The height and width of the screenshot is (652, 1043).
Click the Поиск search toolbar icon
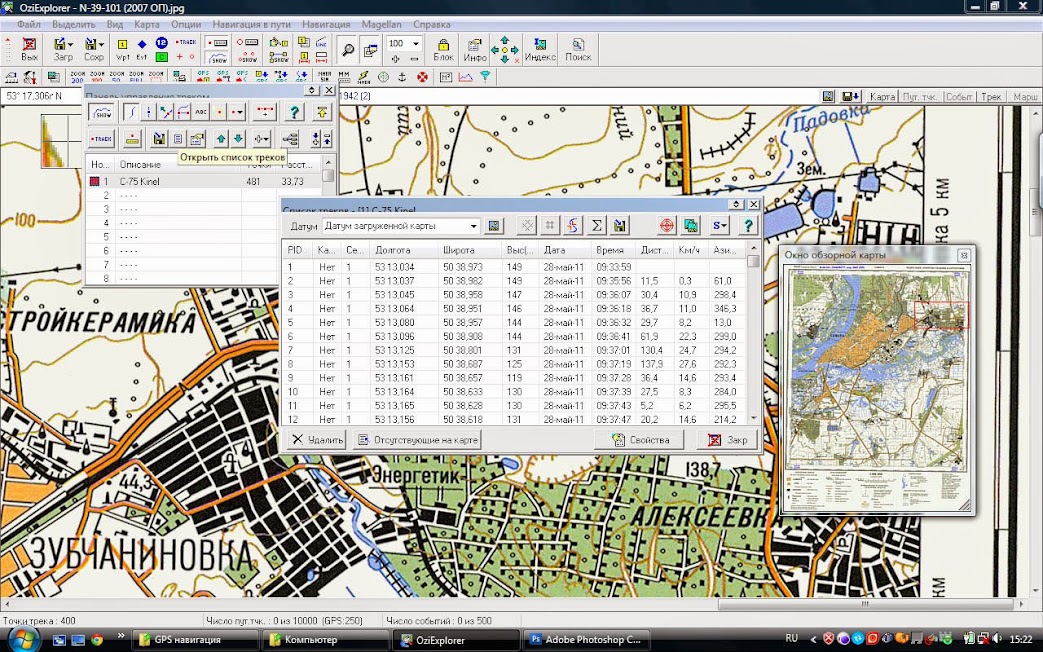(x=578, y=49)
